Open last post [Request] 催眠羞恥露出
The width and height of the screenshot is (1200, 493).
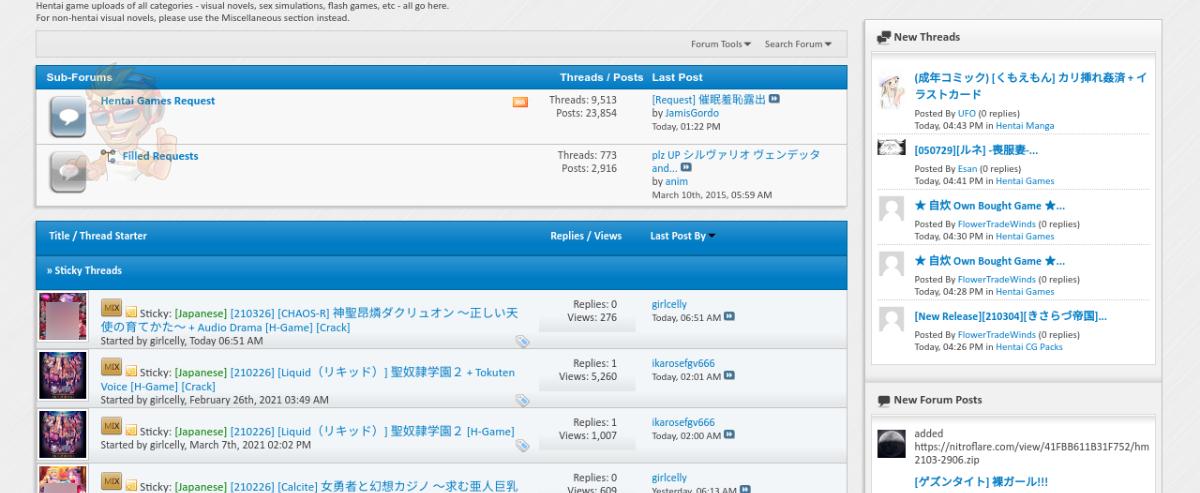click(x=708, y=100)
